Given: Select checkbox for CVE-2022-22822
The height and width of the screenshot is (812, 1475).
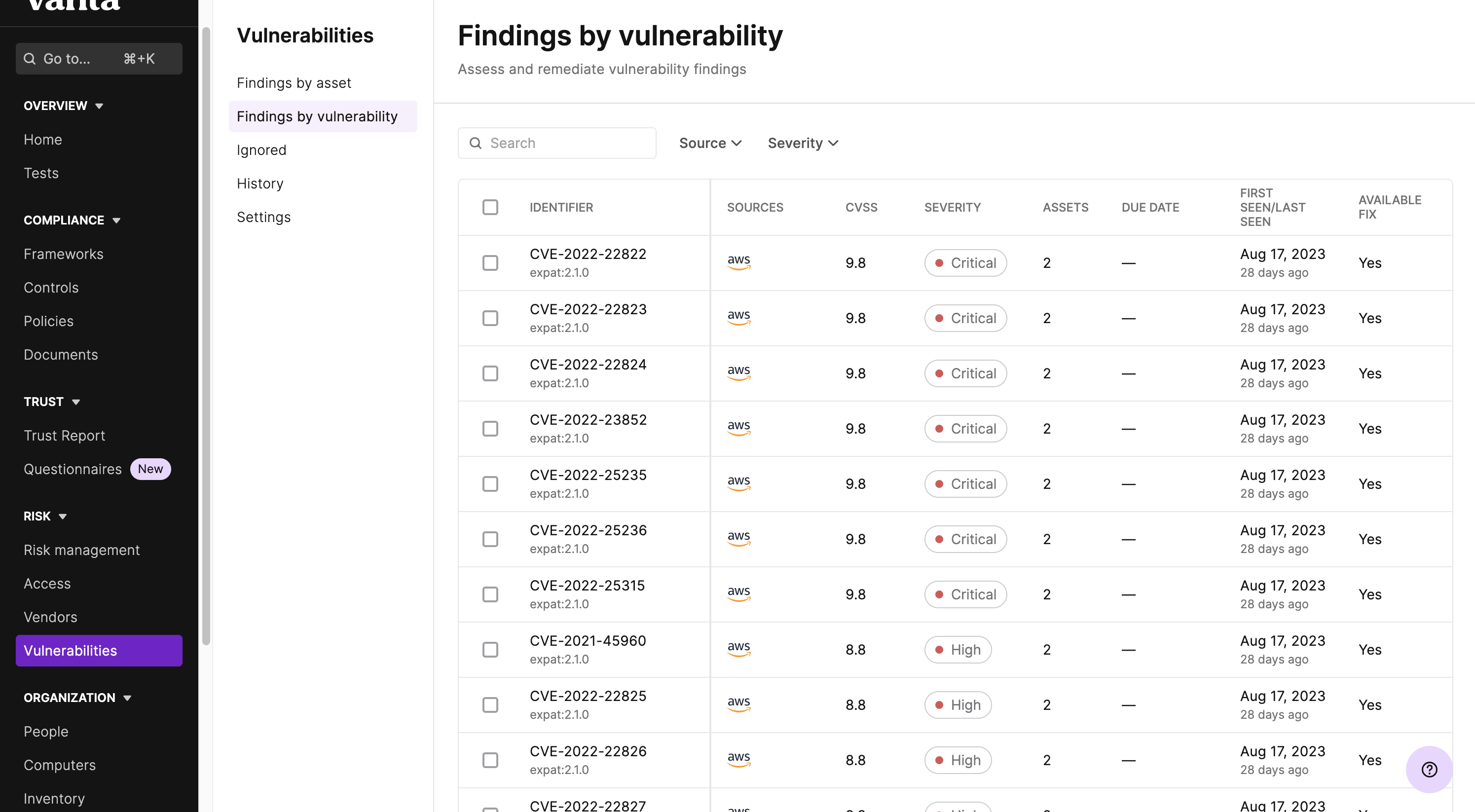Looking at the screenshot, I should [x=490, y=263].
